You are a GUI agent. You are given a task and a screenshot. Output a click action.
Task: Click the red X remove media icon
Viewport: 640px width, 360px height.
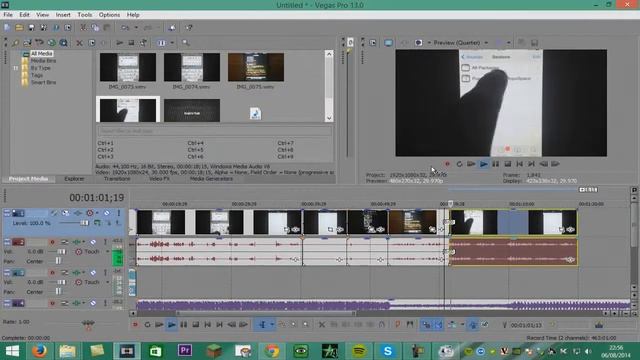pyautogui.click(x=79, y=42)
